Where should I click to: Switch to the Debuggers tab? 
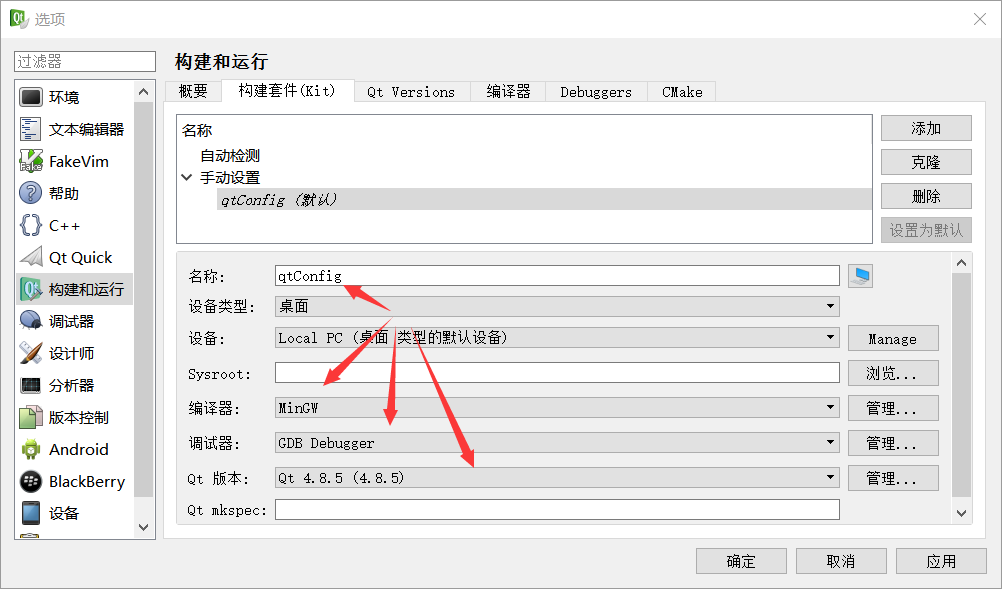(596, 92)
